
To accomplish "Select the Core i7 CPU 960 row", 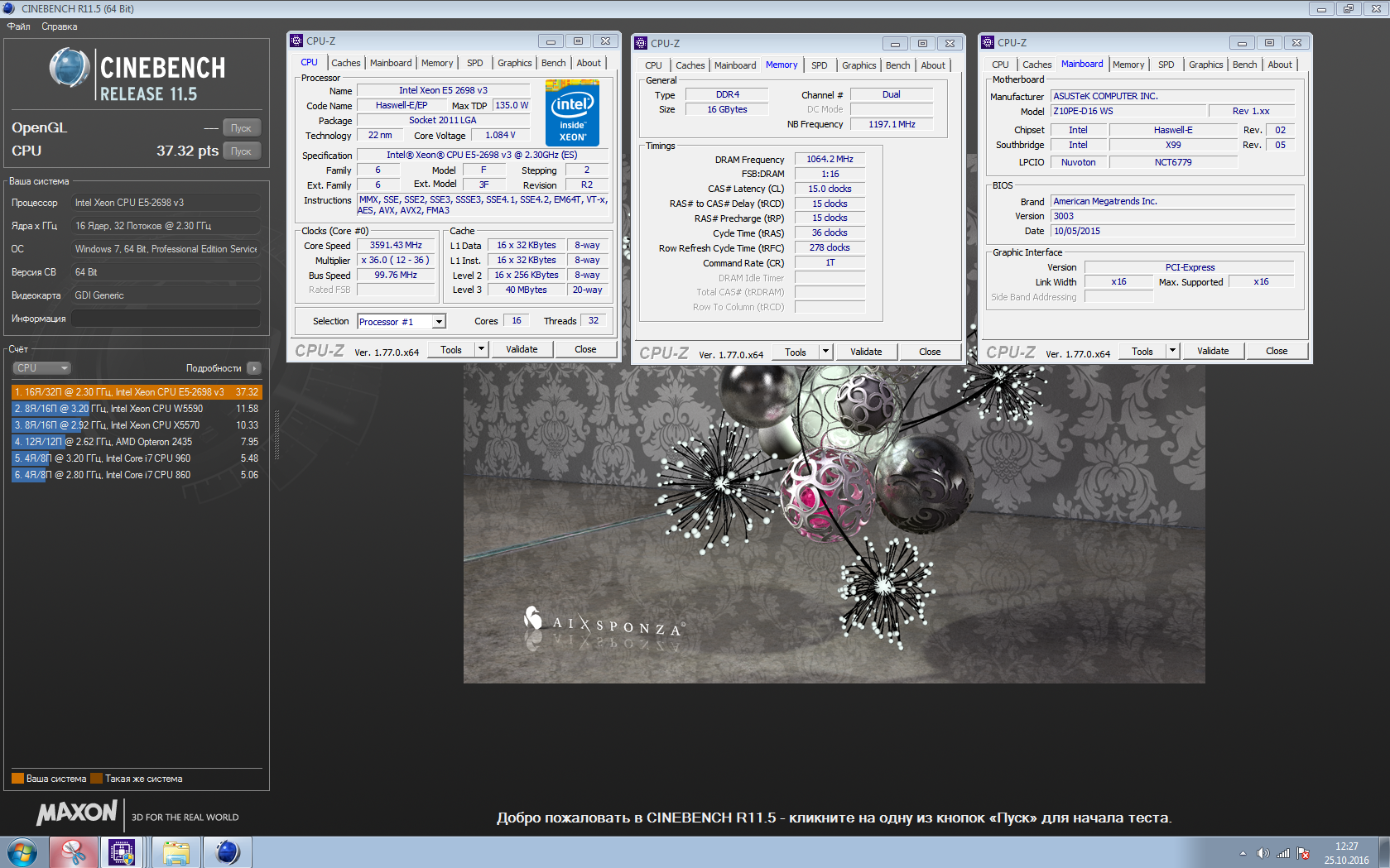I will point(137,458).
